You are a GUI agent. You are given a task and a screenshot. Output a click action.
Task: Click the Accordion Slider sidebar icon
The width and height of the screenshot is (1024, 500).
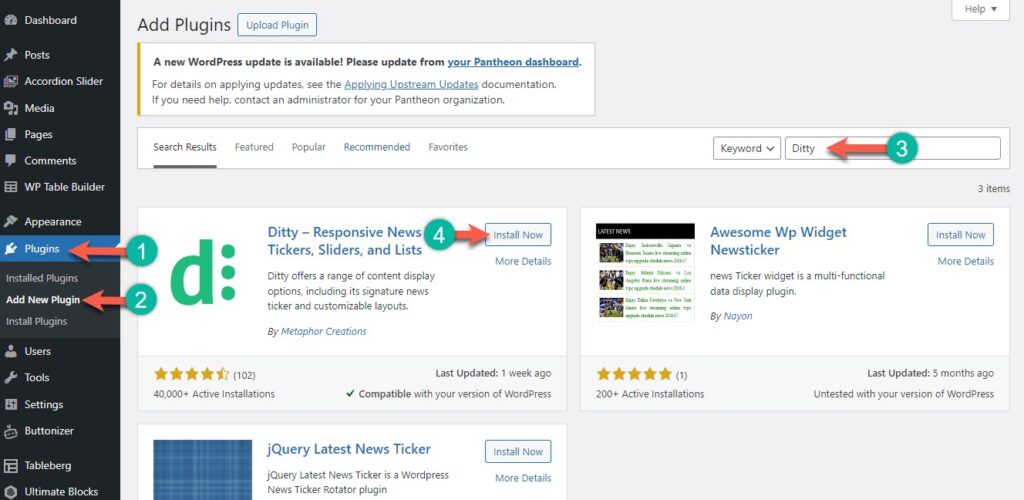coord(10,82)
